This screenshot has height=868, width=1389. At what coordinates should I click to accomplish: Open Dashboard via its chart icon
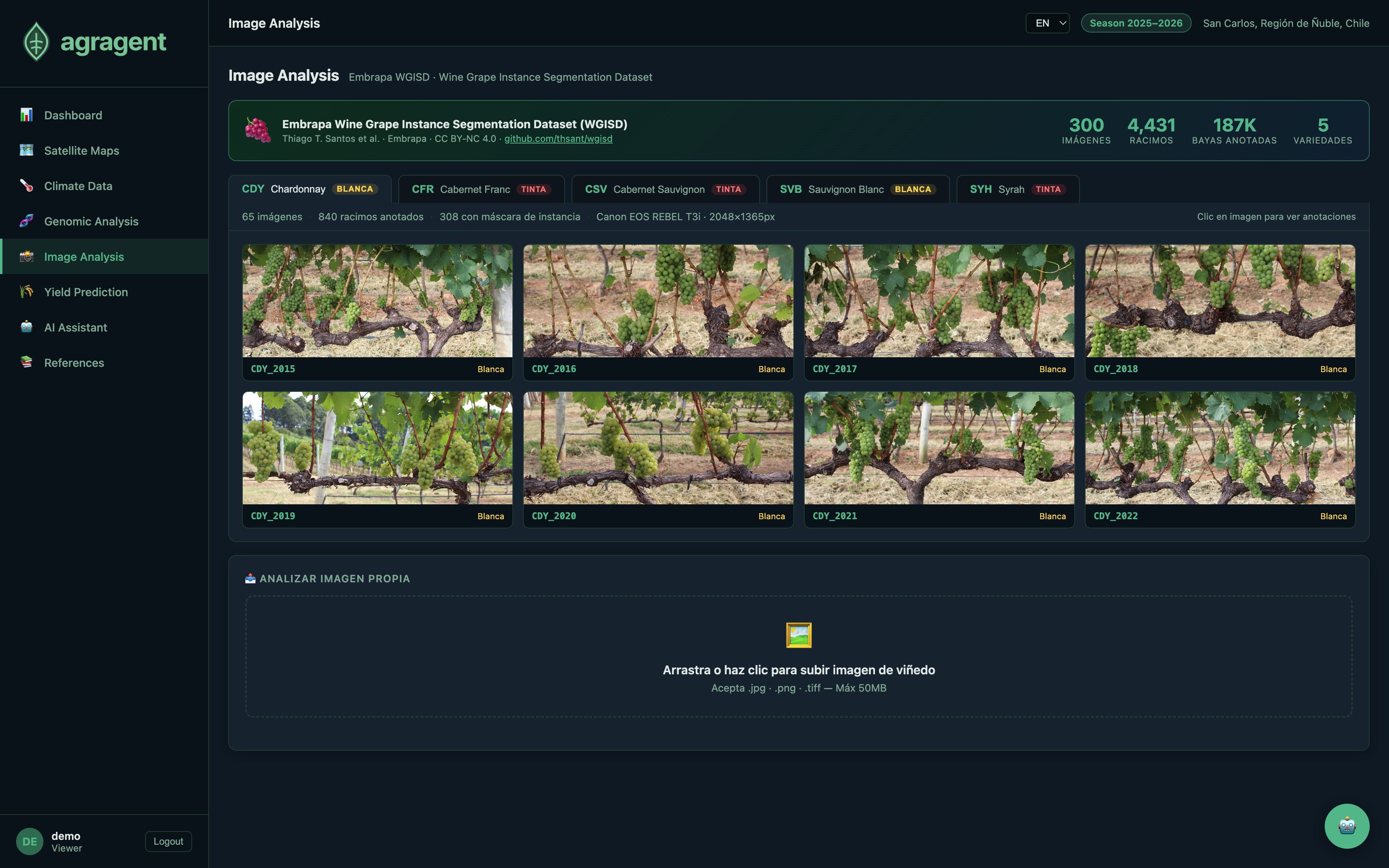[x=27, y=115]
